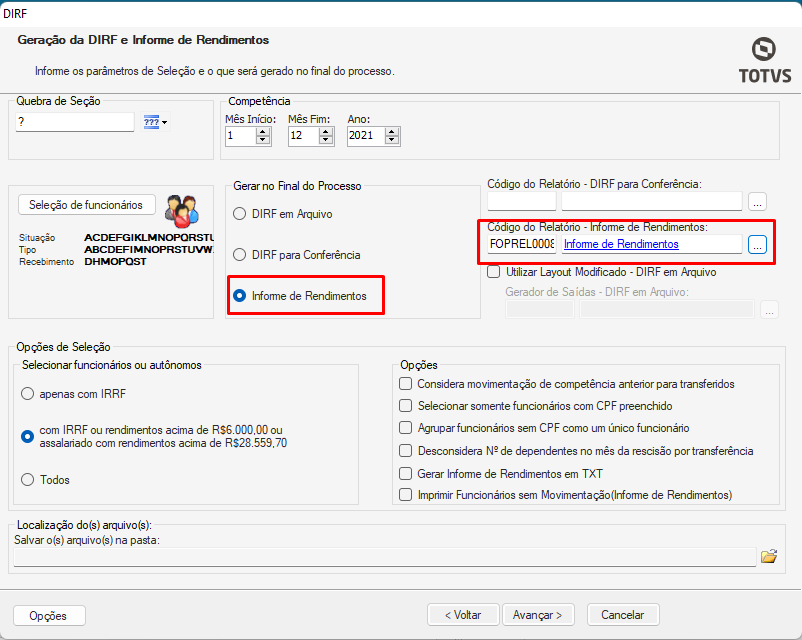Click the Tipo value ABCDEFIMNOPRSTUVW

149,250
